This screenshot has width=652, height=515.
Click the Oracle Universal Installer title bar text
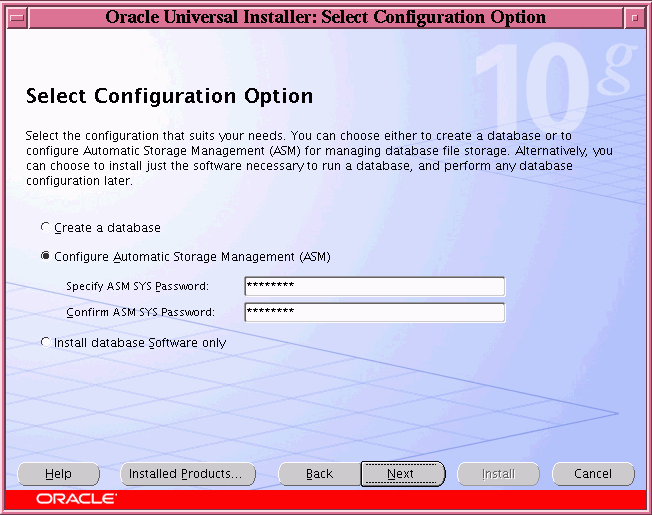[326, 18]
